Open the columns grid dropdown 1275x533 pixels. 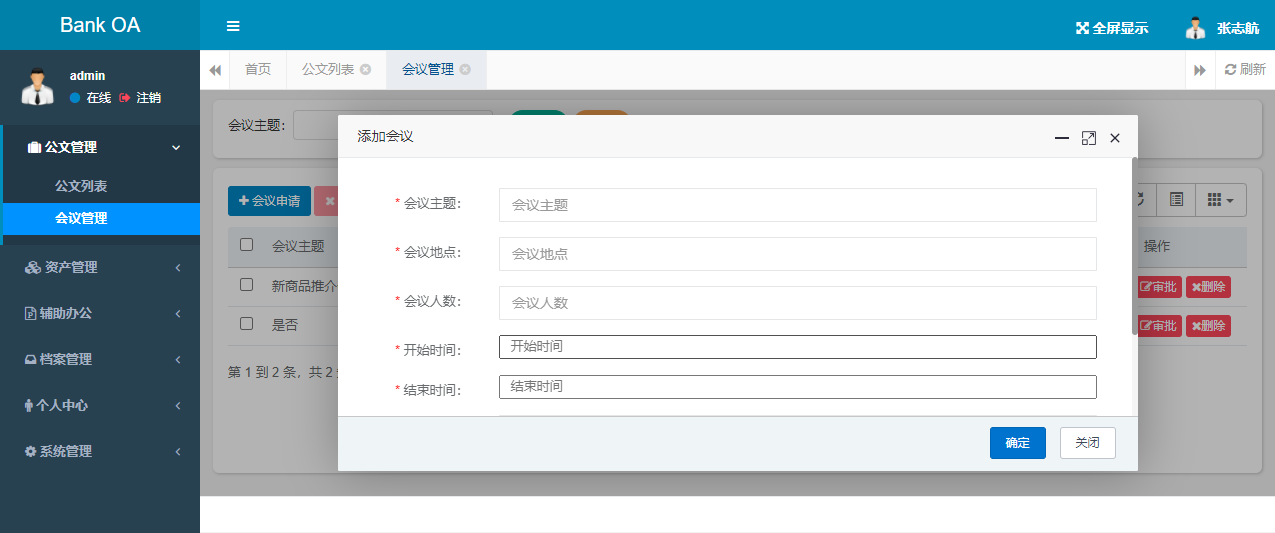click(1221, 200)
